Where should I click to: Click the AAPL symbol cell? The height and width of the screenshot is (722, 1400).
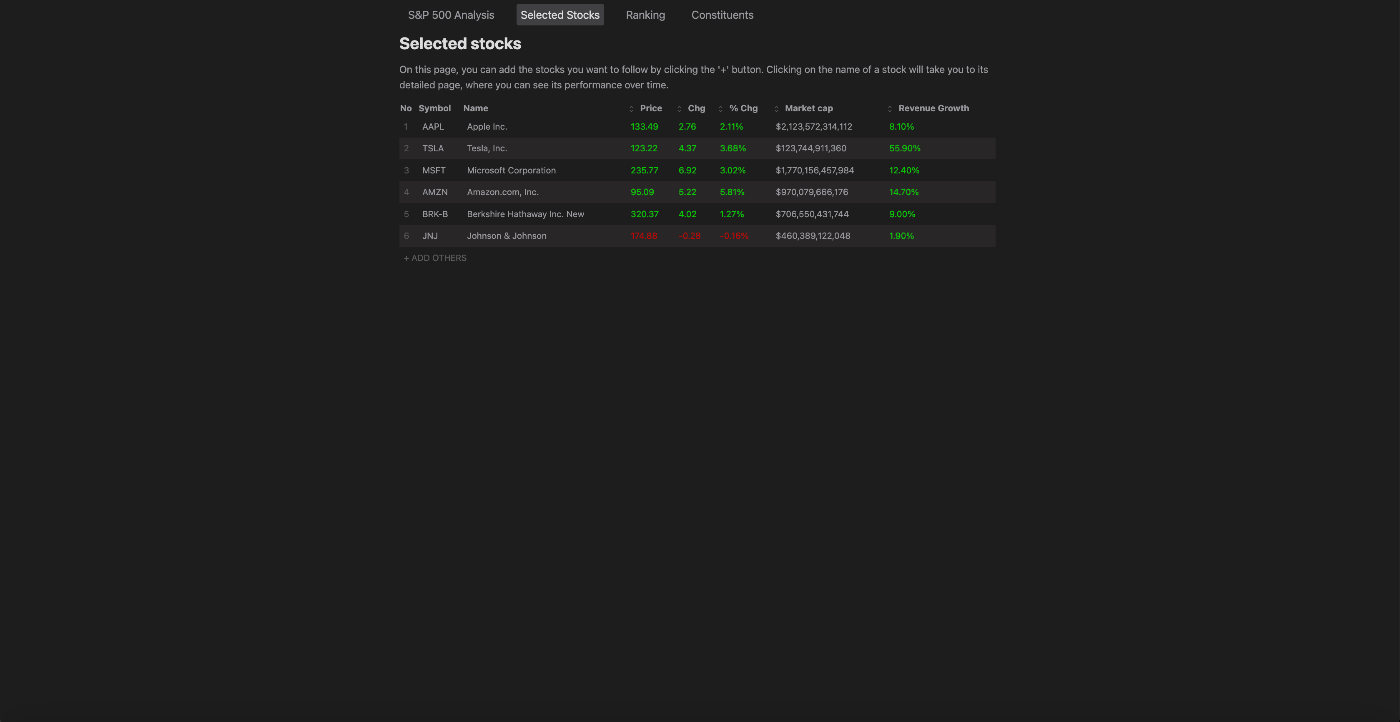click(433, 127)
